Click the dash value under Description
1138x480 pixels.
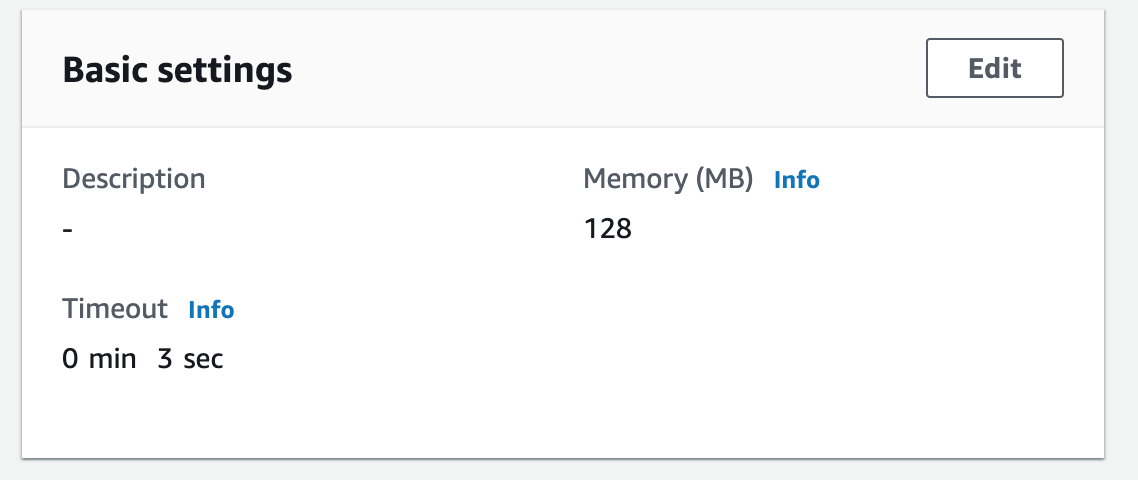click(67, 229)
